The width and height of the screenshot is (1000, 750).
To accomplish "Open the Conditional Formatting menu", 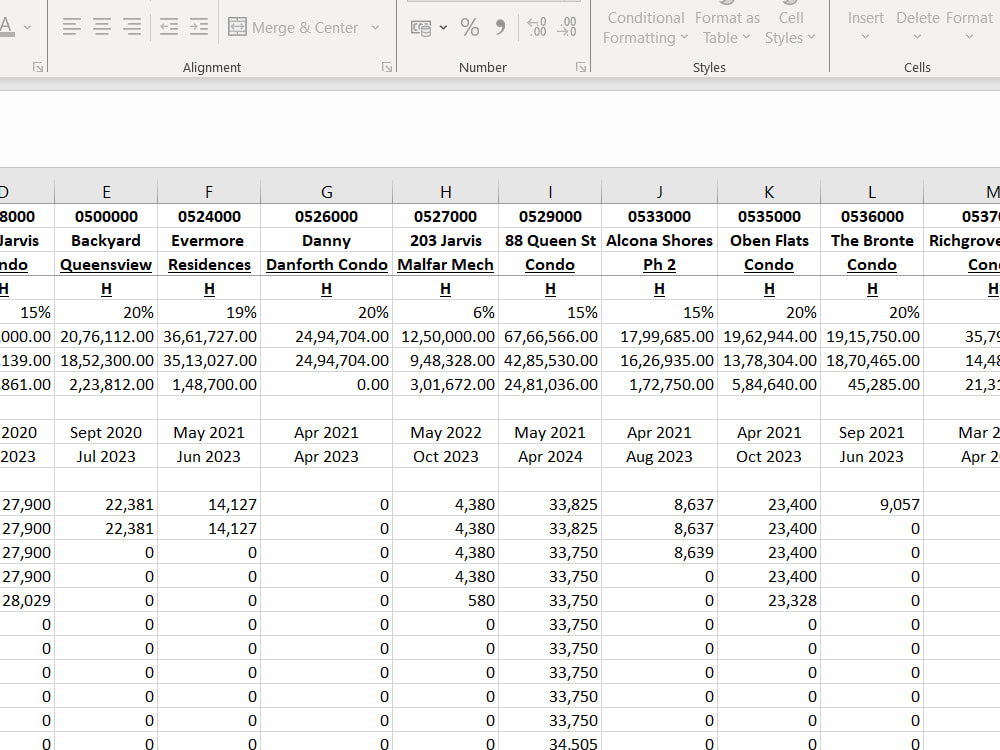I will [645, 27].
